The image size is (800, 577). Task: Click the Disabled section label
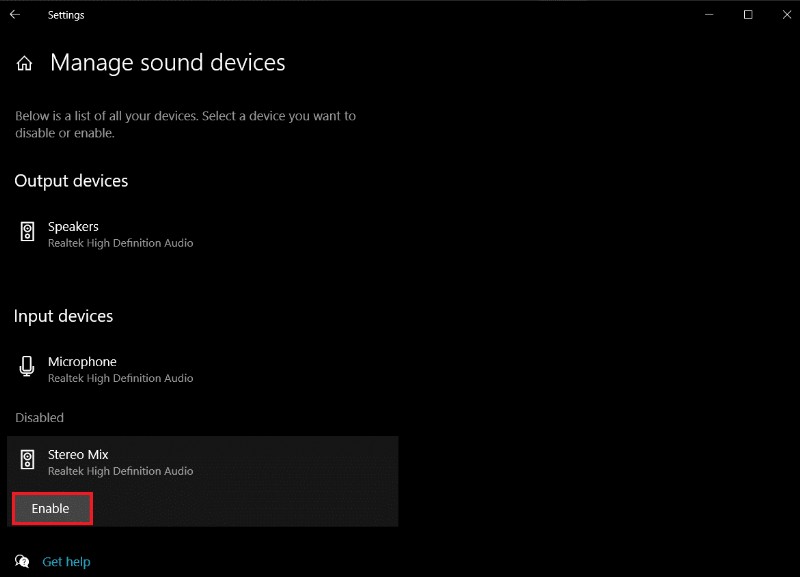pos(38,417)
